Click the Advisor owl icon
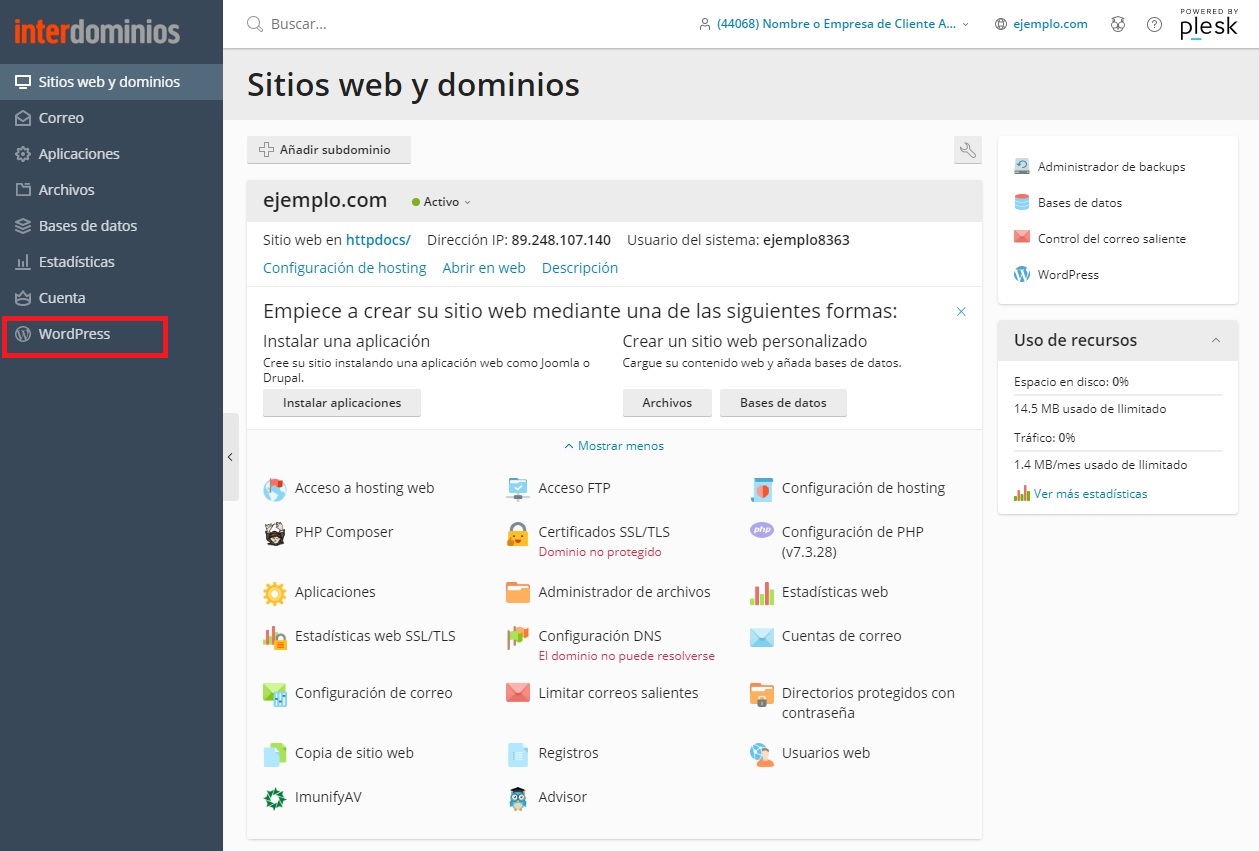1259x851 pixels. coord(517,798)
